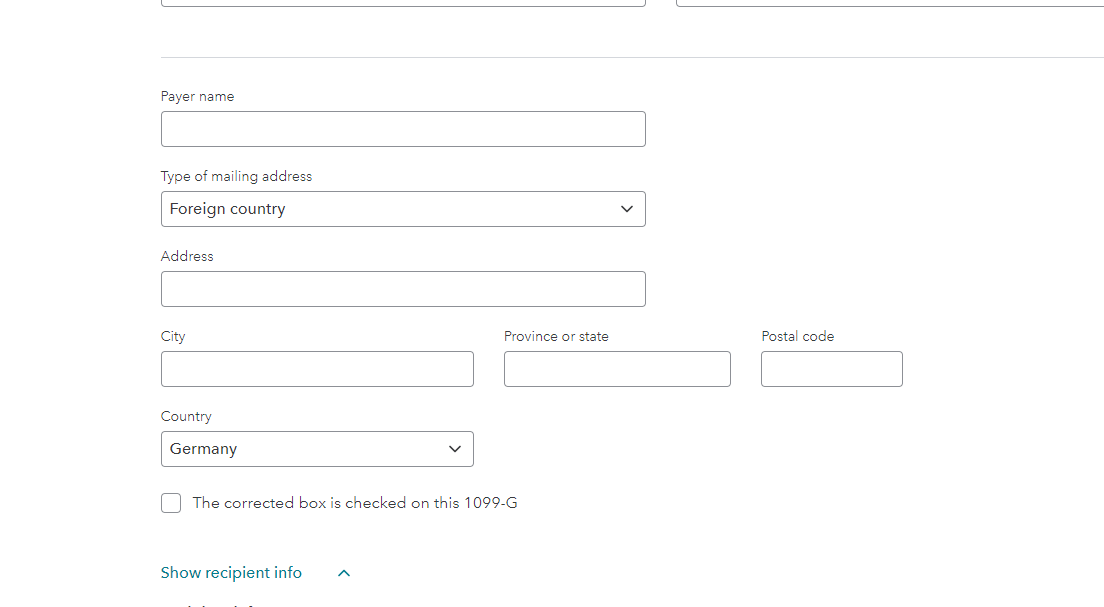The image size is (1104, 607).
Task: Click the 'Province or state' label
Action: (x=556, y=337)
